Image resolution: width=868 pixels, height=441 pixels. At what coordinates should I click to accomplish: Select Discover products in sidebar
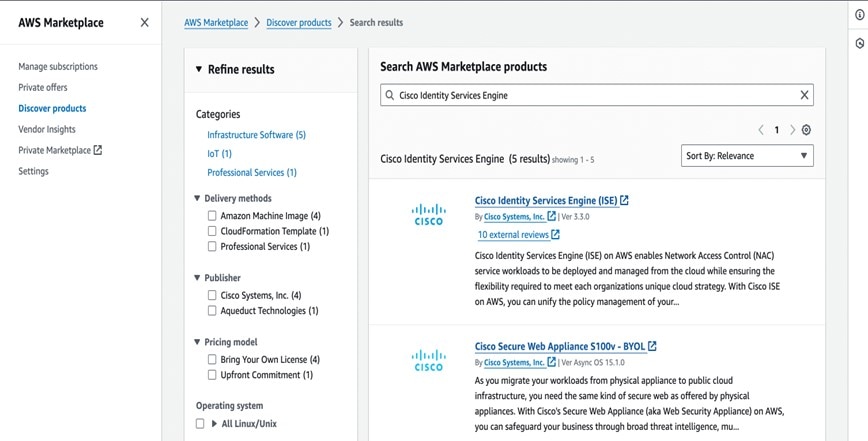pos(52,108)
